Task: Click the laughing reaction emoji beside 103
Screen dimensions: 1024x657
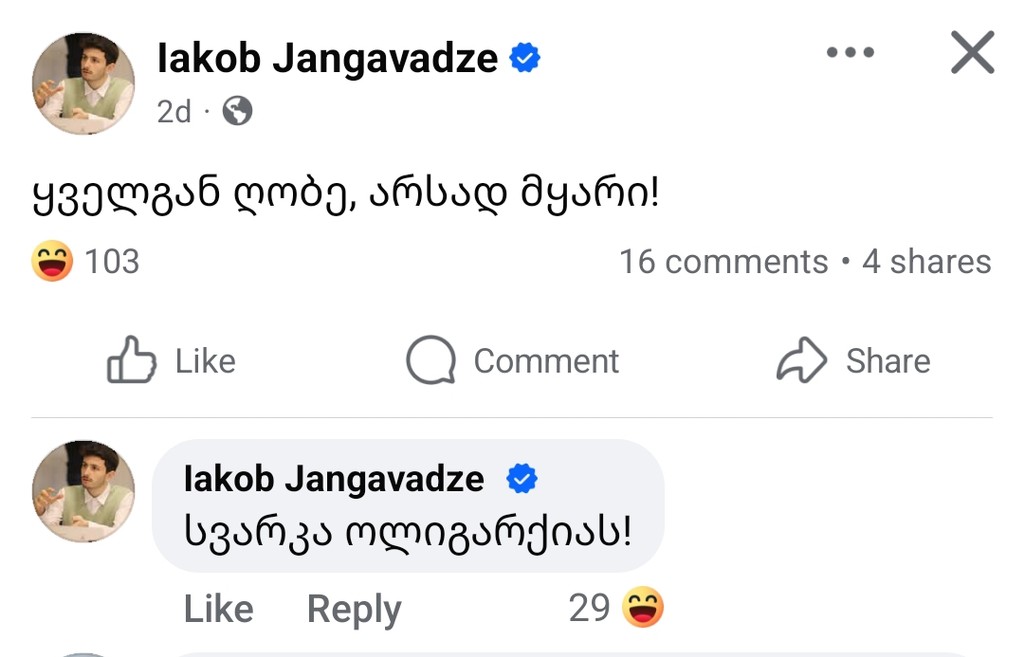Action: click(52, 262)
